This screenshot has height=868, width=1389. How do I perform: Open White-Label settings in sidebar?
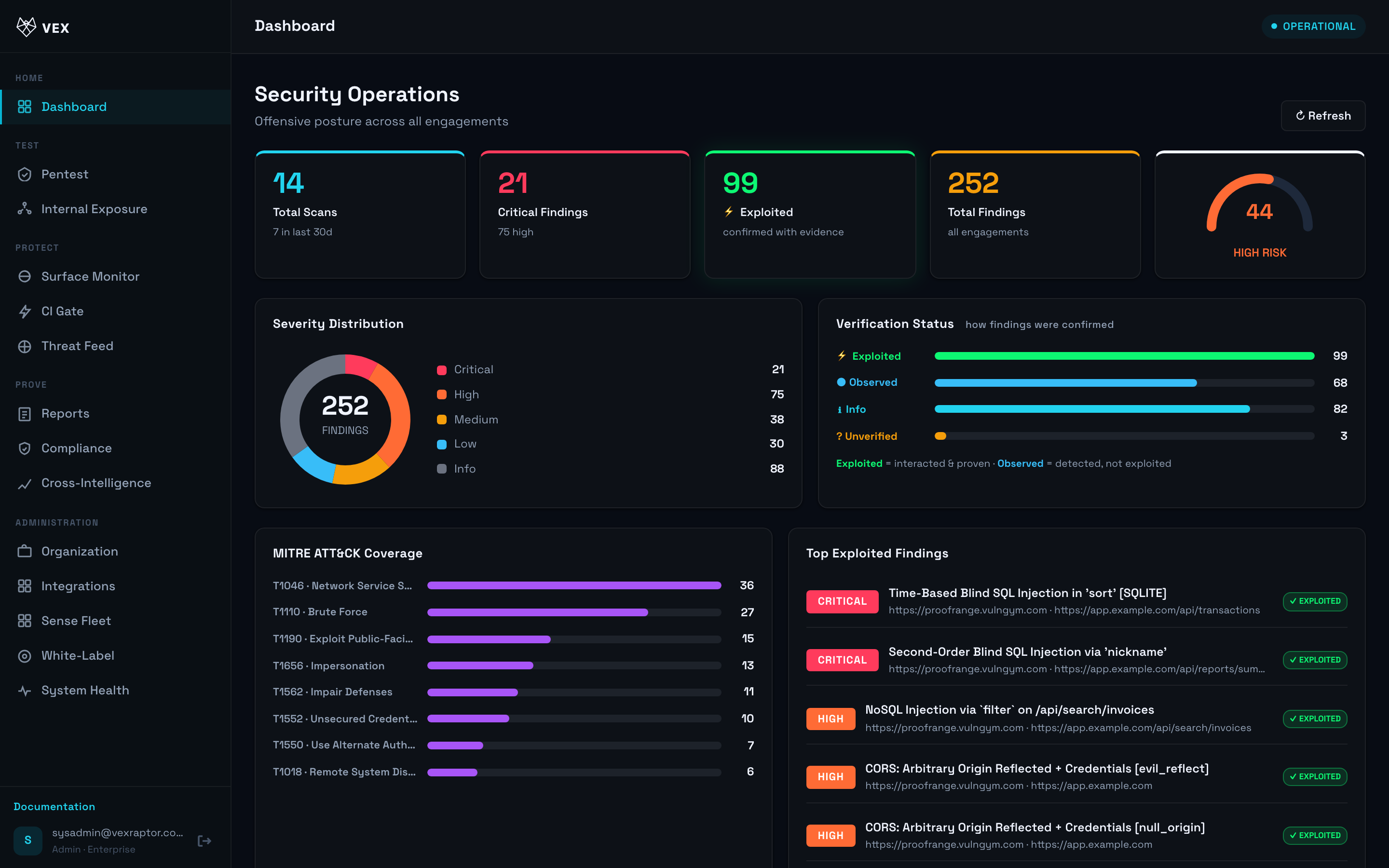coord(115,656)
